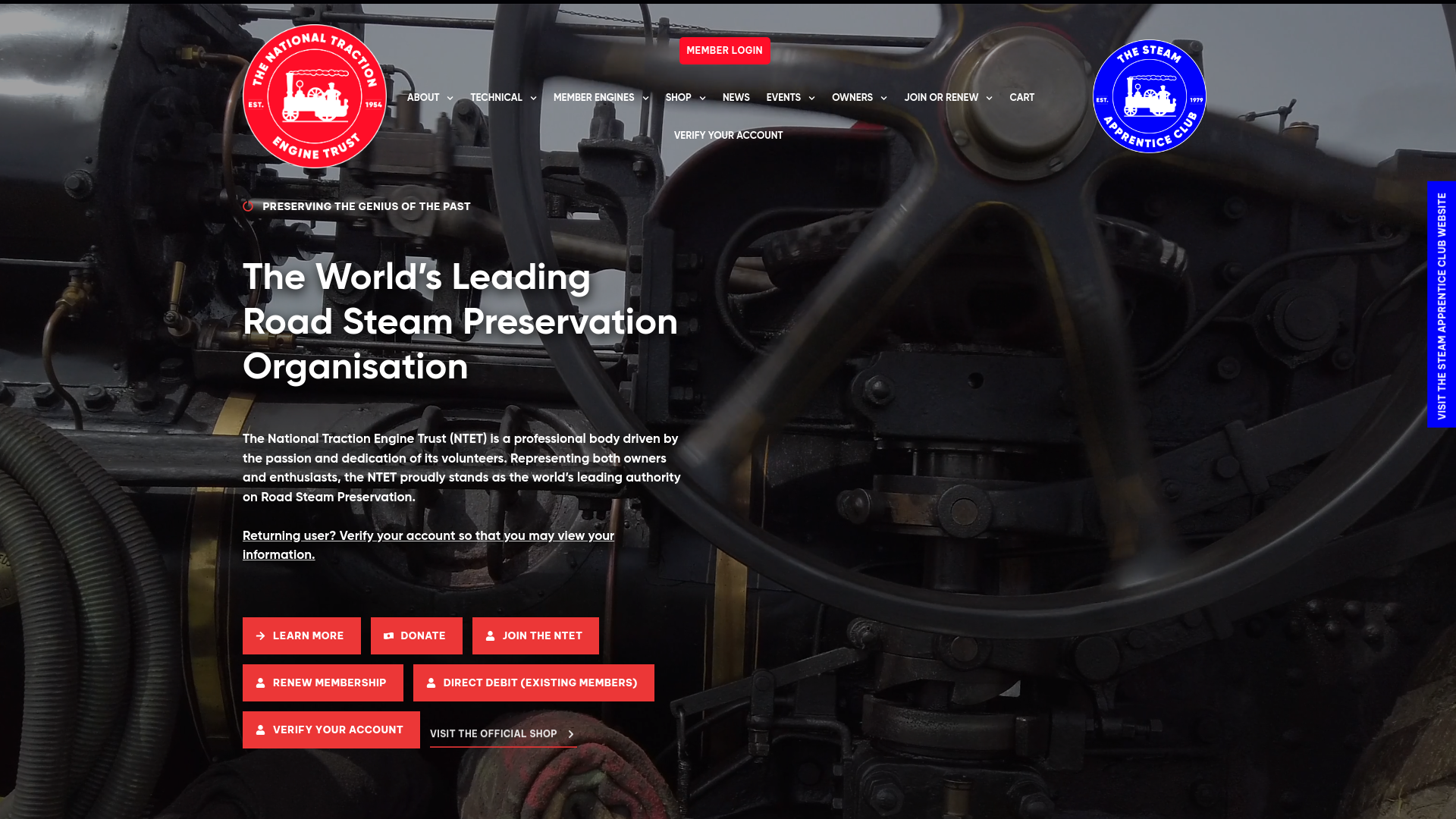Image resolution: width=1456 pixels, height=819 pixels.
Task: Click arrow icon on Learn More button
Action: point(260,636)
